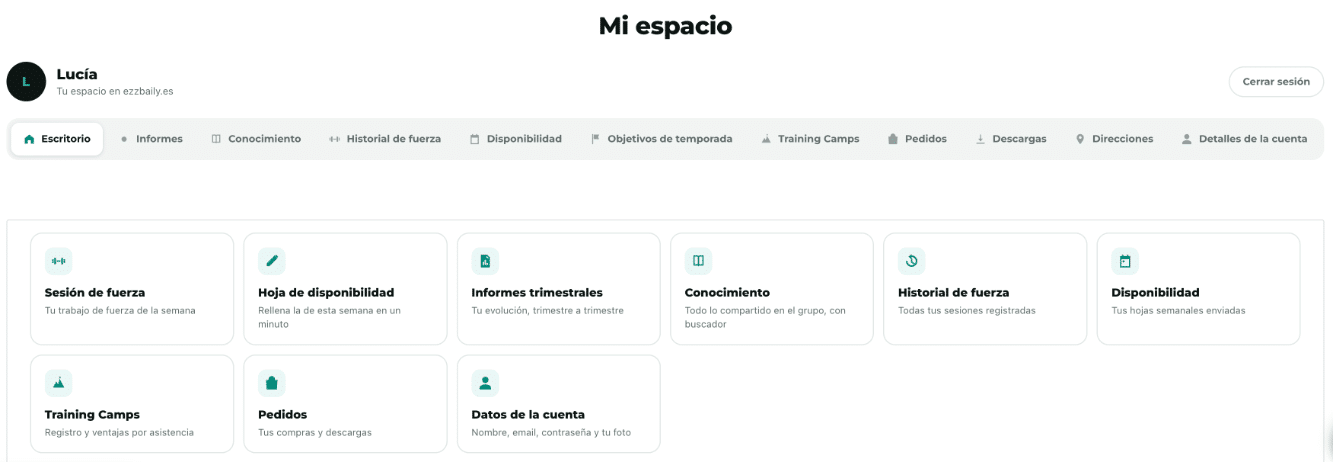The width and height of the screenshot is (1333, 462).
Task: Click mountain icon beside Training Camps tab
Action: [x=766, y=139]
